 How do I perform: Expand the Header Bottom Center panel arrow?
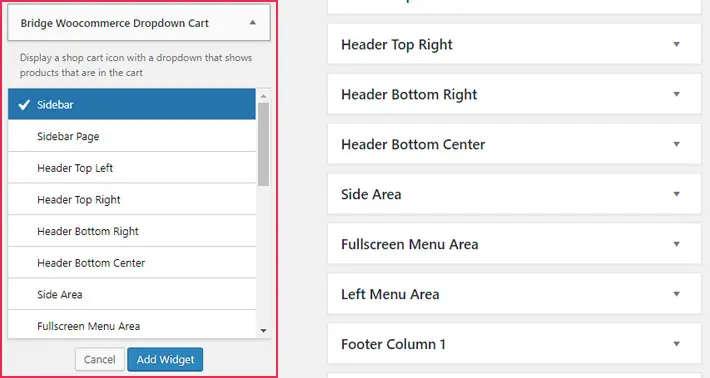pos(676,144)
